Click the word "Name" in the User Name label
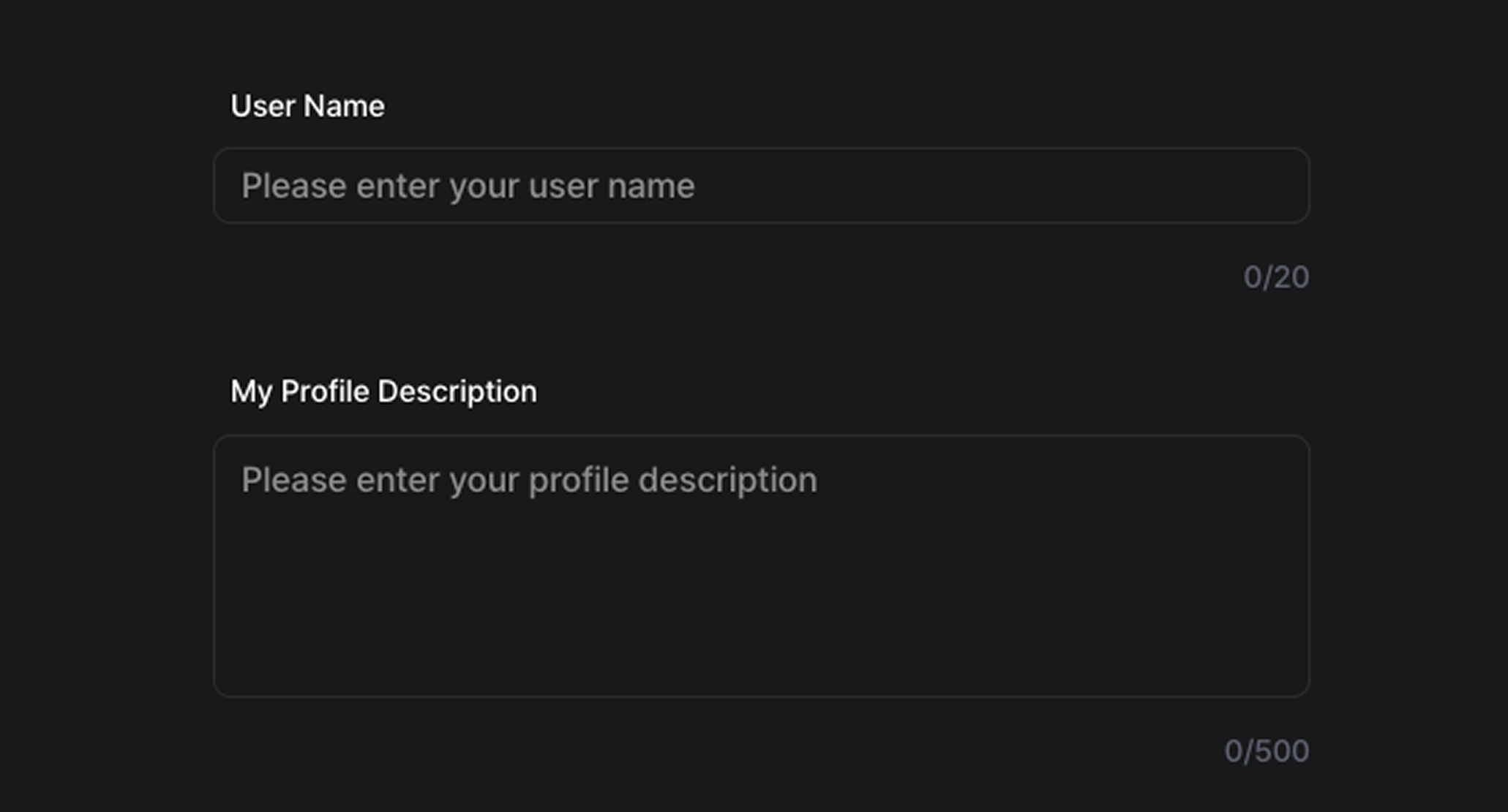The height and width of the screenshot is (812, 1508). pyautogui.click(x=345, y=106)
